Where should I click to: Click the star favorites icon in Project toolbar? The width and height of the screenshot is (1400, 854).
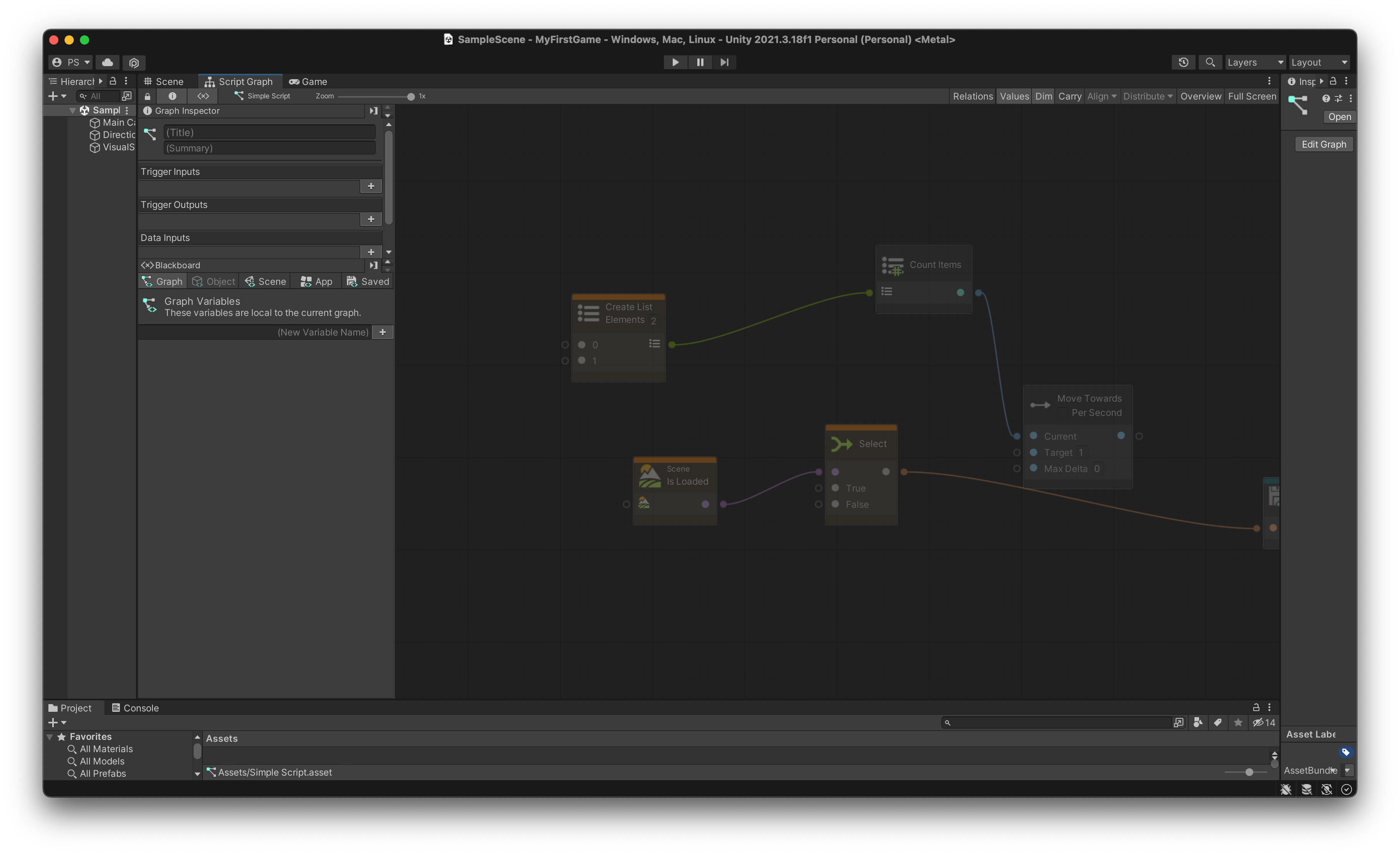coord(1238,723)
